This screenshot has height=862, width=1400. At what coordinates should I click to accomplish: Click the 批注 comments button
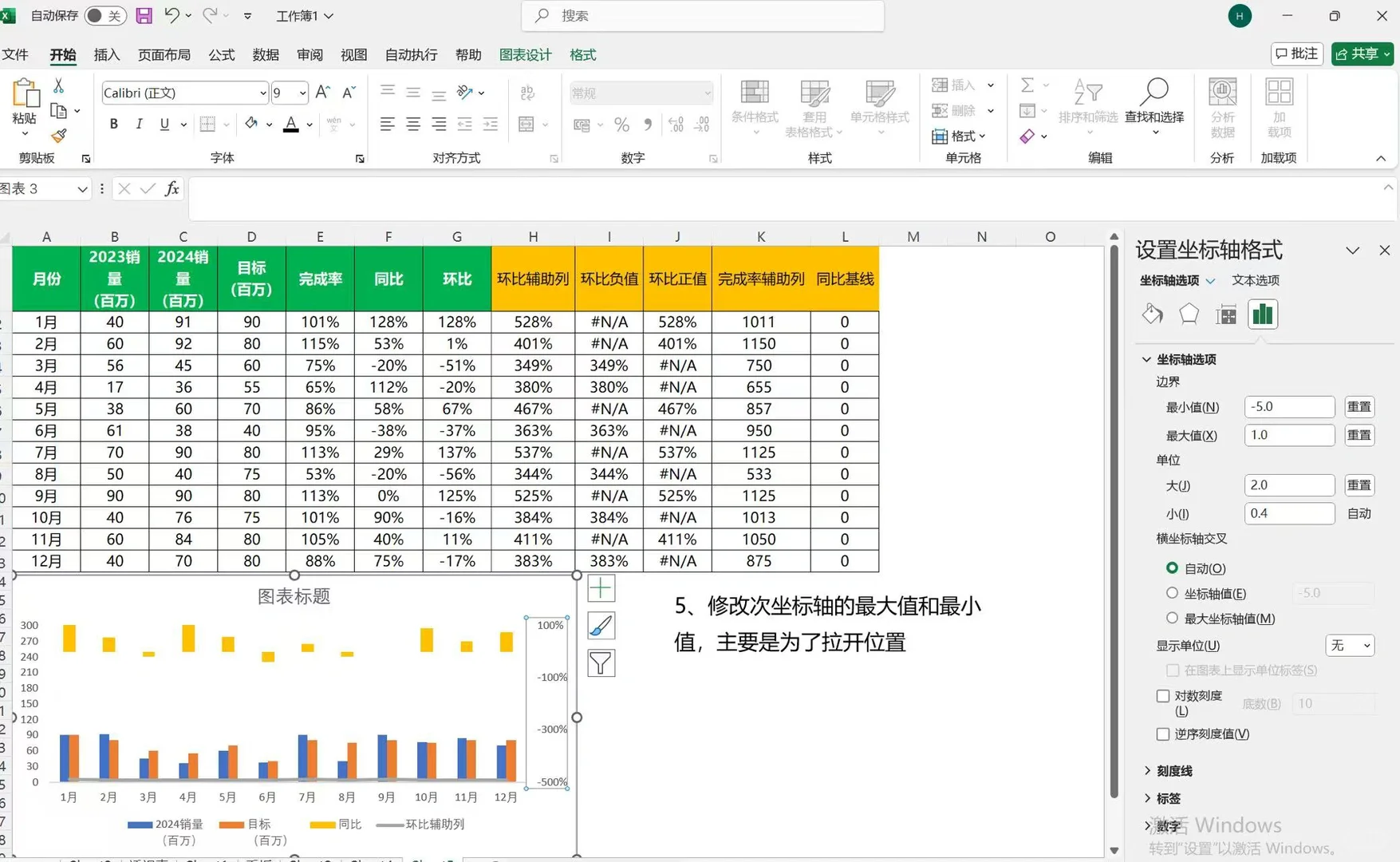pyautogui.click(x=1296, y=53)
